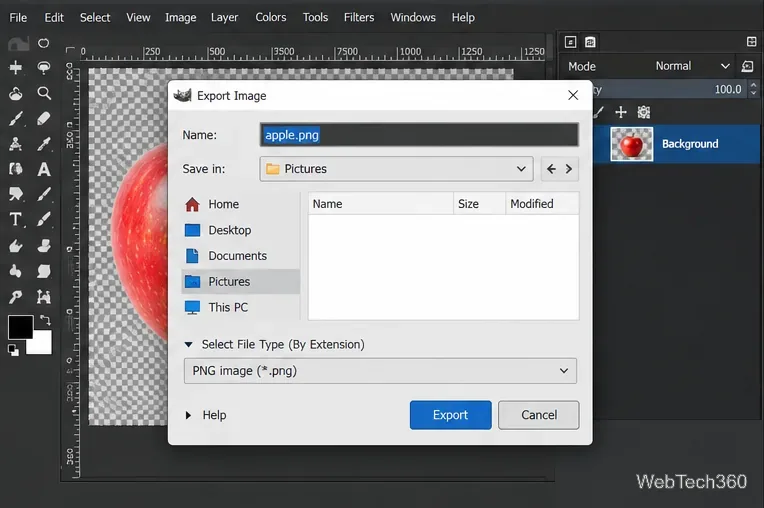
Task: Open the Tools menu
Action: (315, 18)
